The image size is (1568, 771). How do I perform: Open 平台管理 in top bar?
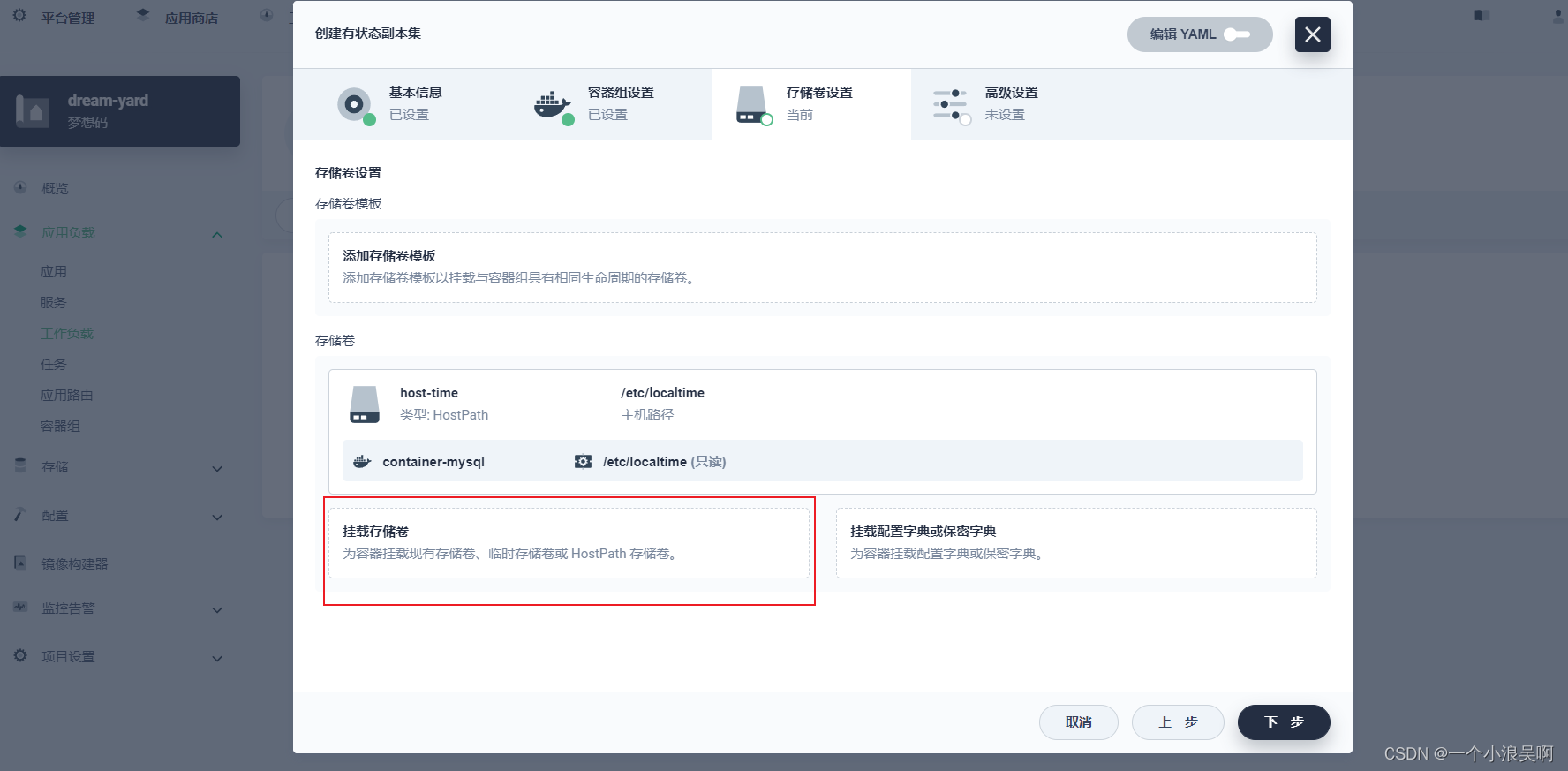68,18
